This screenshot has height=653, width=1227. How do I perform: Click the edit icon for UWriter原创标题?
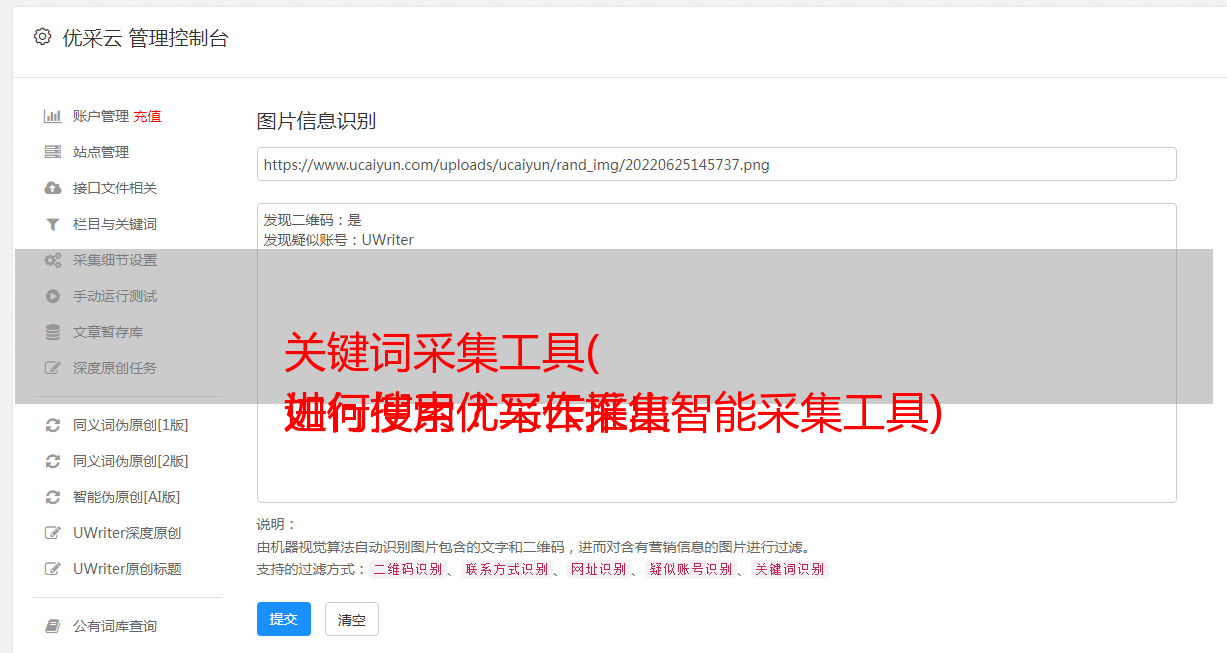[53, 569]
